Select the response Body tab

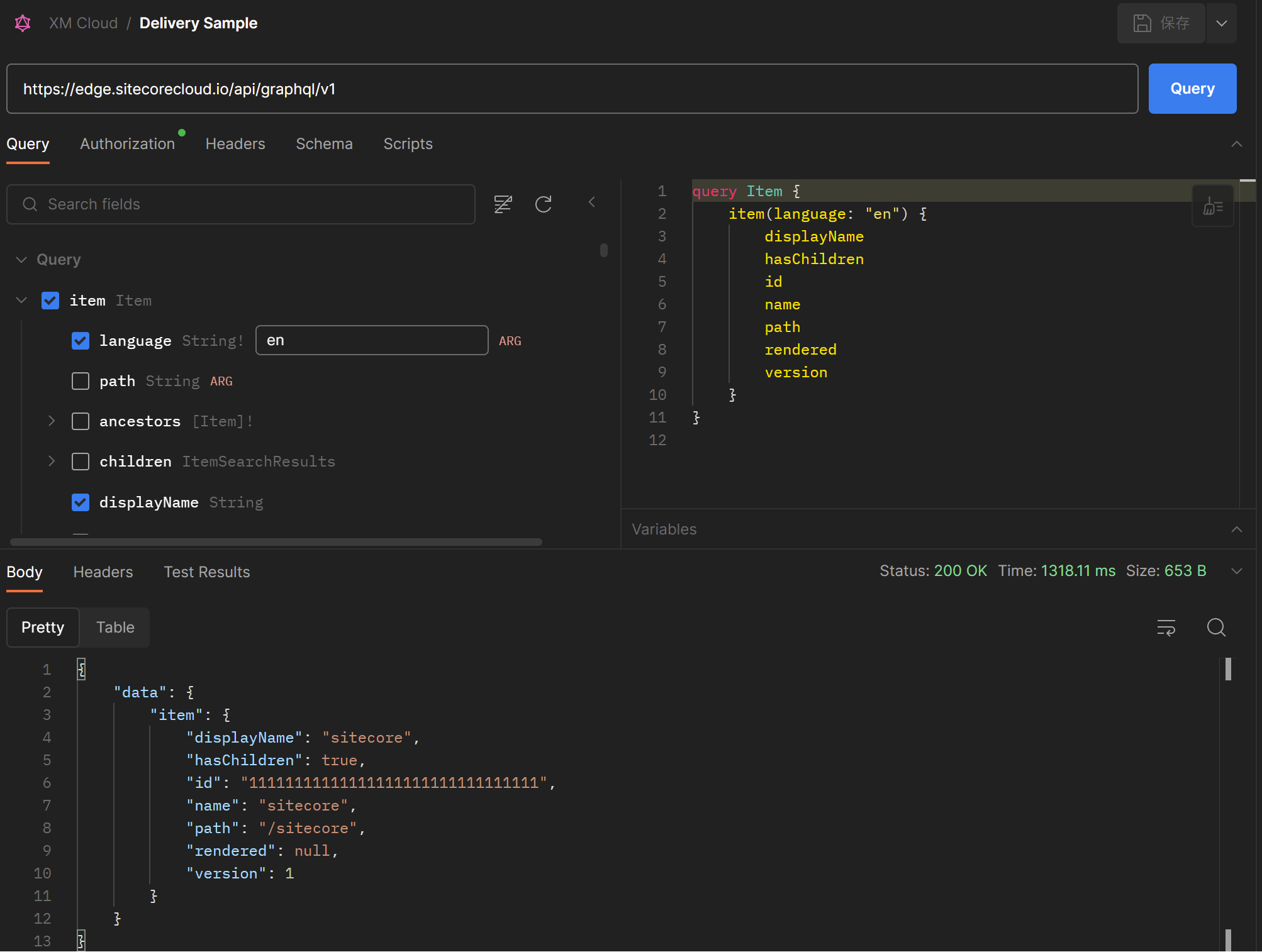[25, 572]
